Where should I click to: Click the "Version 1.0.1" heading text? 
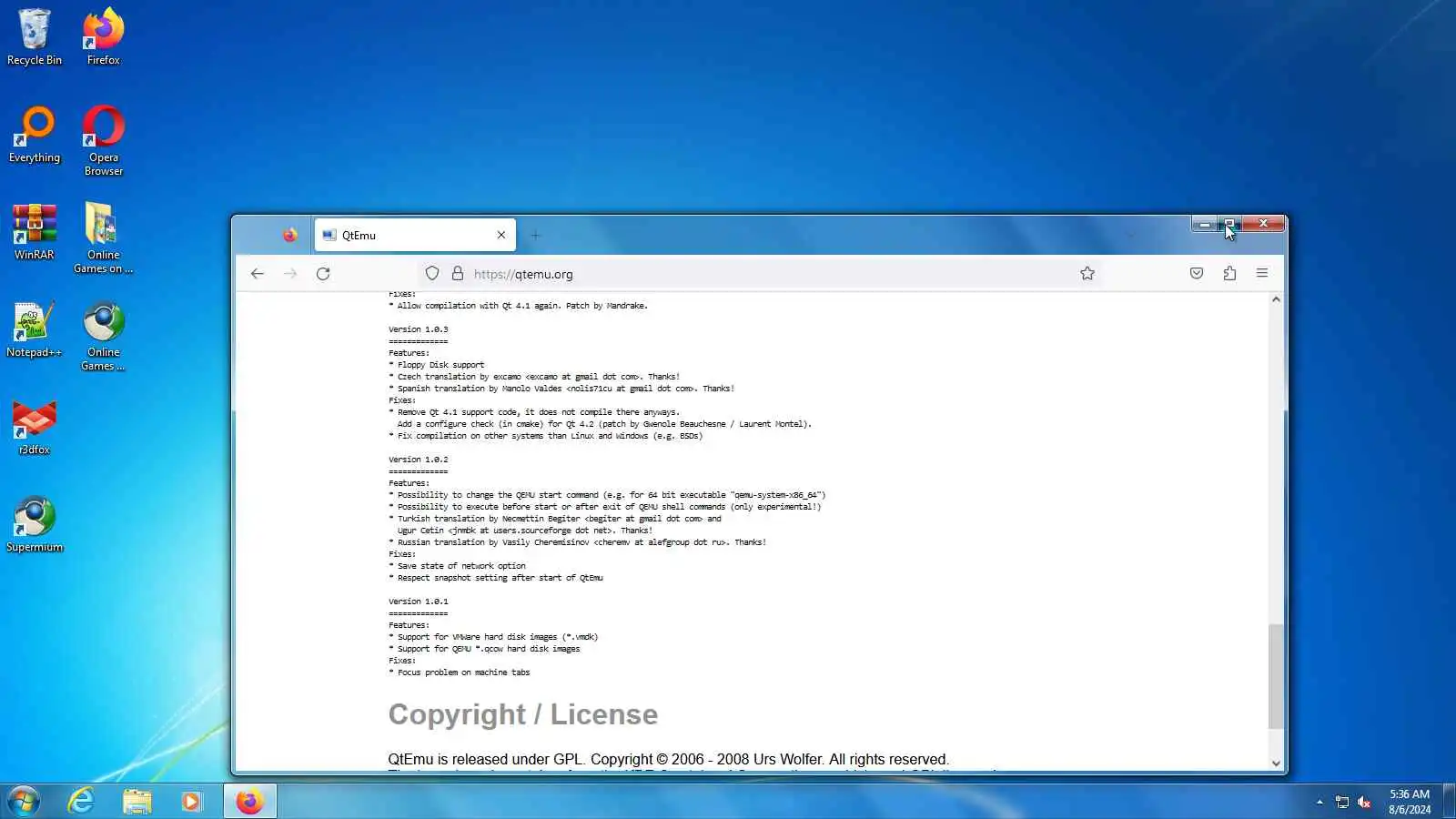point(419,602)
